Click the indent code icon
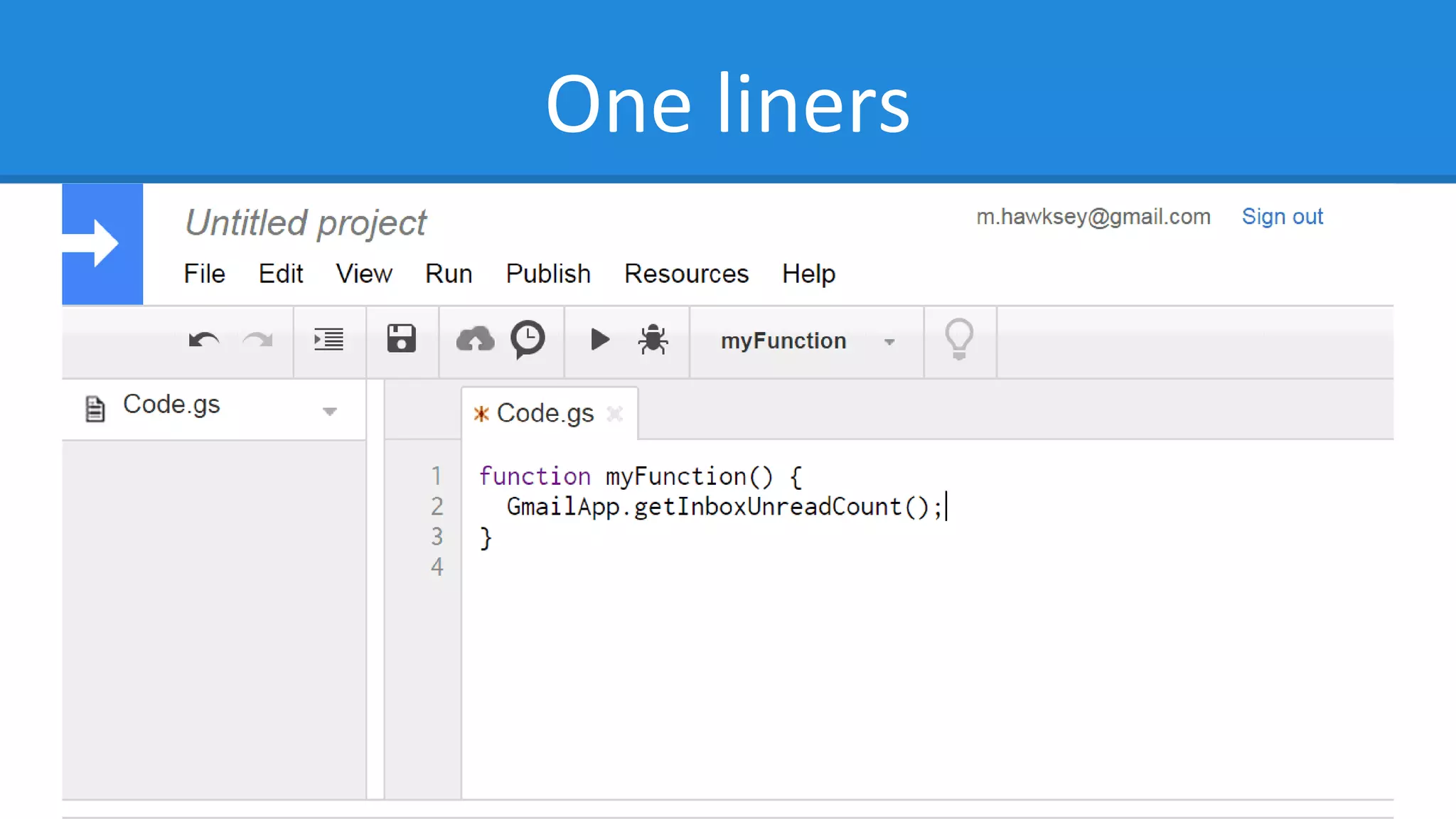Screen dimensions: 1456x819 (329, 339)
